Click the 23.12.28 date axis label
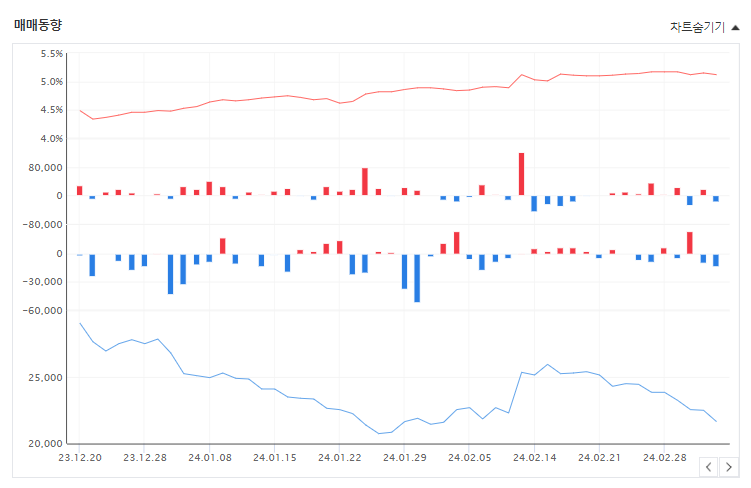 pos(145,458)
